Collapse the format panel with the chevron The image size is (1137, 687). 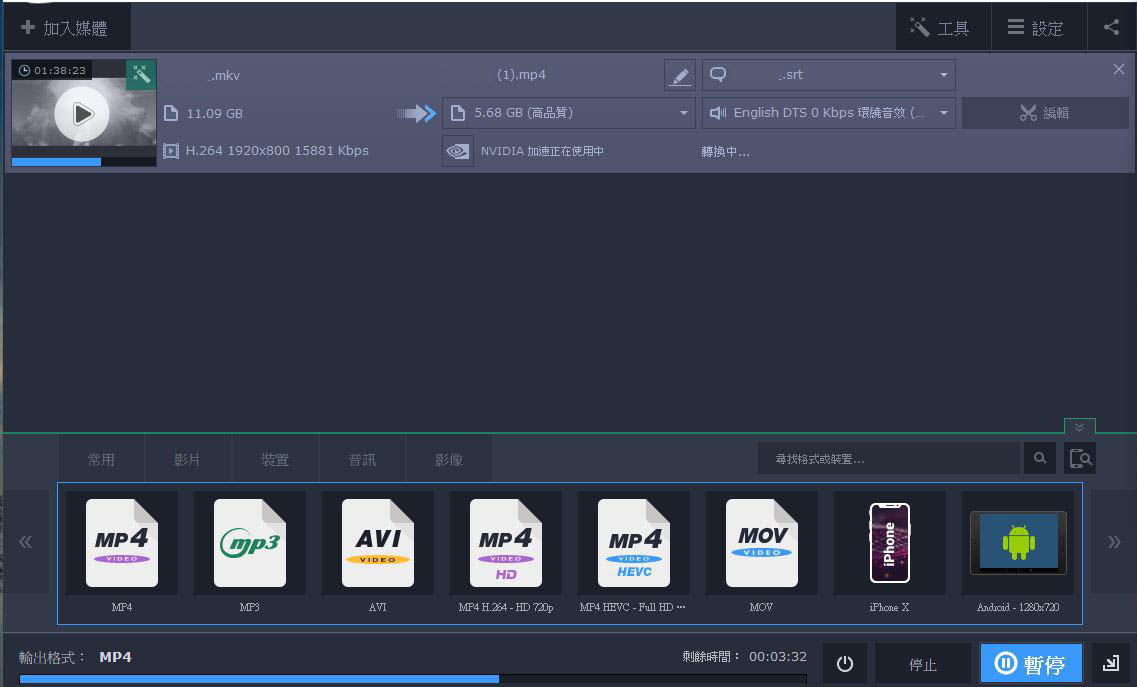(x=1079, y=427)
